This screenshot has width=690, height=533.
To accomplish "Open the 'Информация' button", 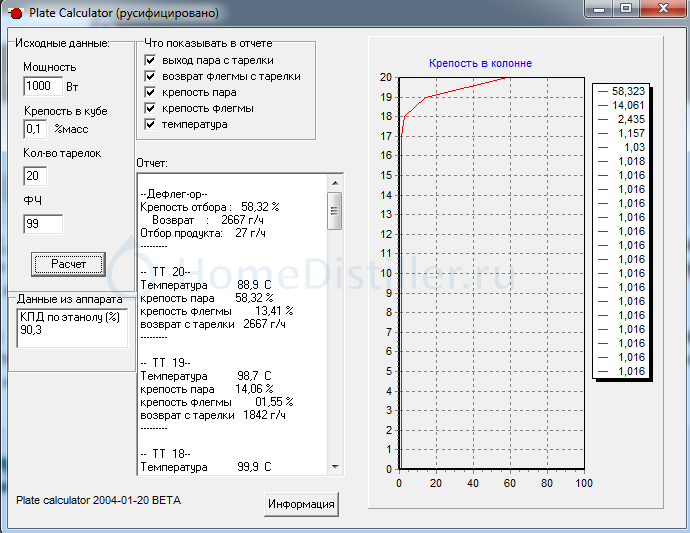I will coord(301,504).
